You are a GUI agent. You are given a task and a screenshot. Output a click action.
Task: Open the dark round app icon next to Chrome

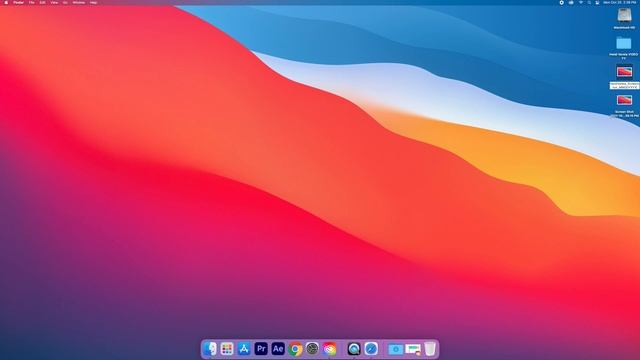[x=312, y=349]
